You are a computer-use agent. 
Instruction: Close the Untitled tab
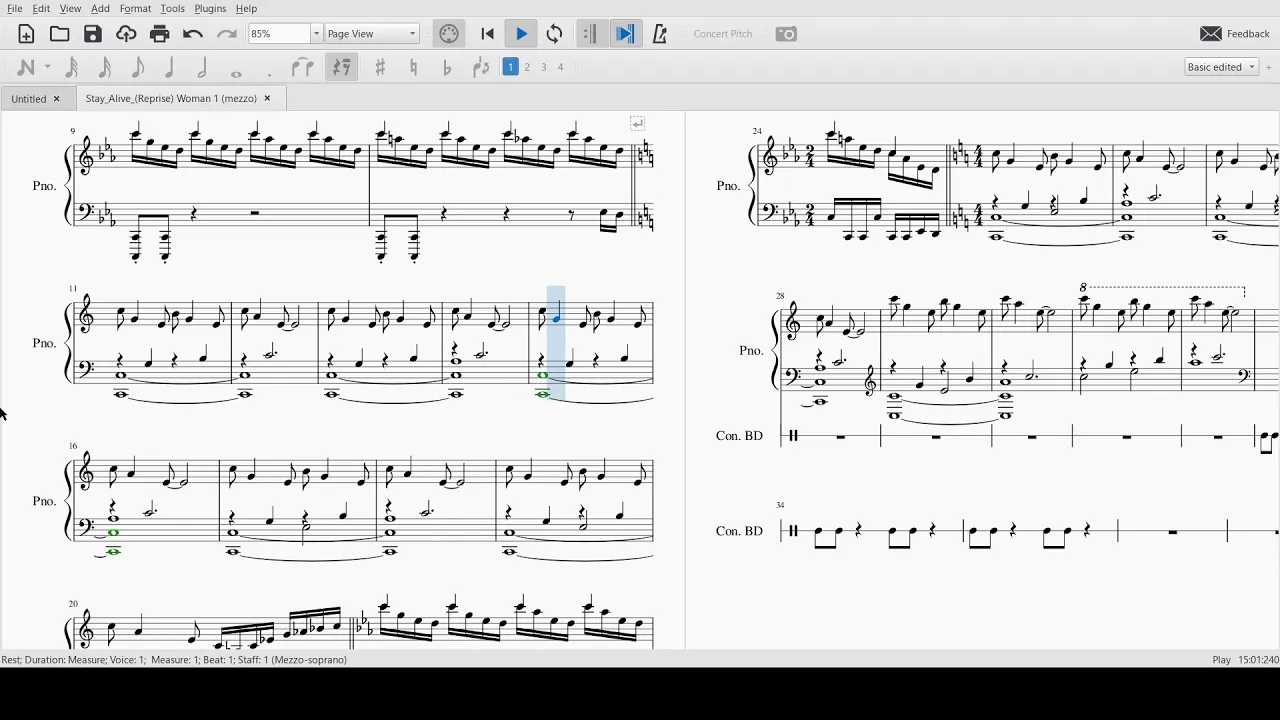pyautogui.click(x=56, y=99)
